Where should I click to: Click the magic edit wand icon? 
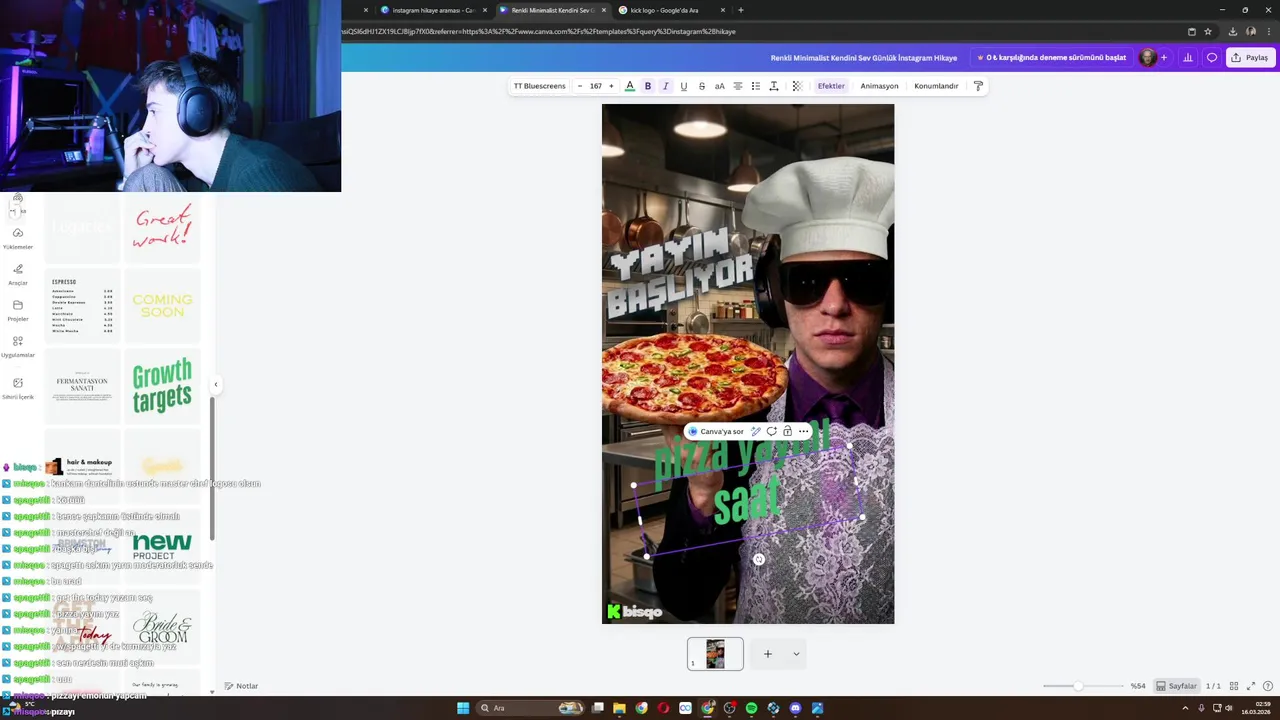(756, 432)
